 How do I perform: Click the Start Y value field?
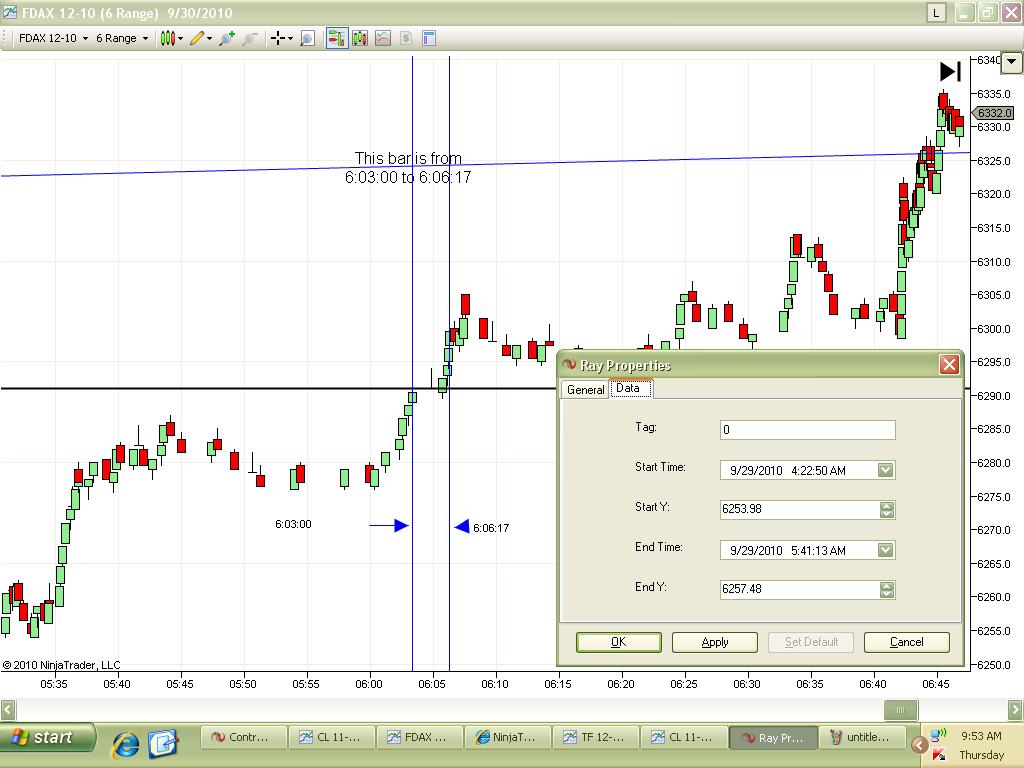coord(799,509)
